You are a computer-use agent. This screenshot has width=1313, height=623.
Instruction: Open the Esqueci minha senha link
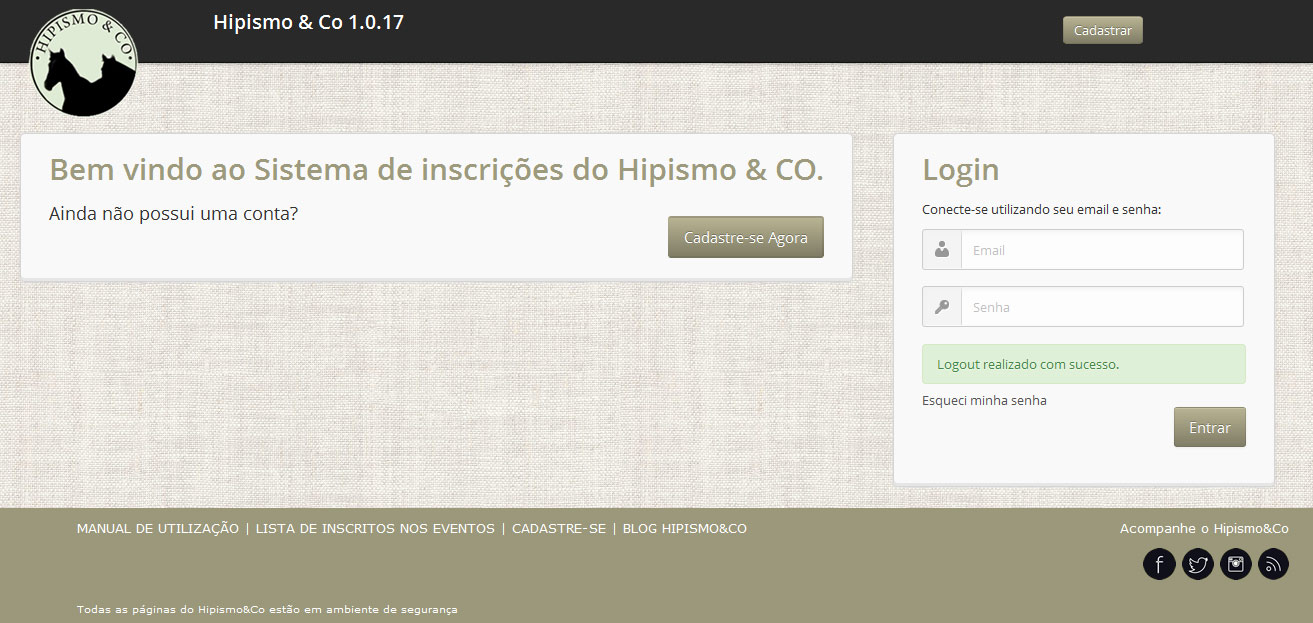984,400
